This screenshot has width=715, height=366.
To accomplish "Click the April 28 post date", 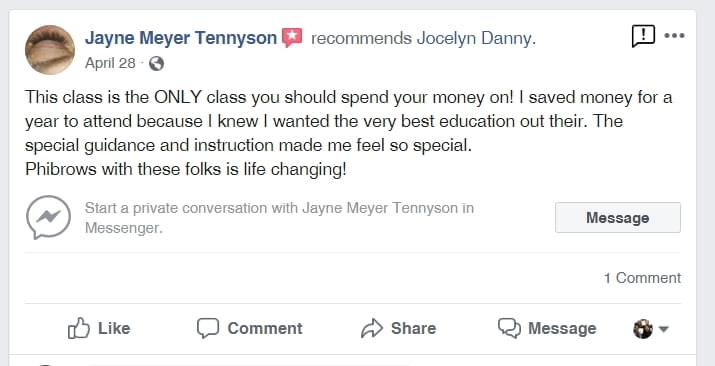I will (x=110, y=63).
